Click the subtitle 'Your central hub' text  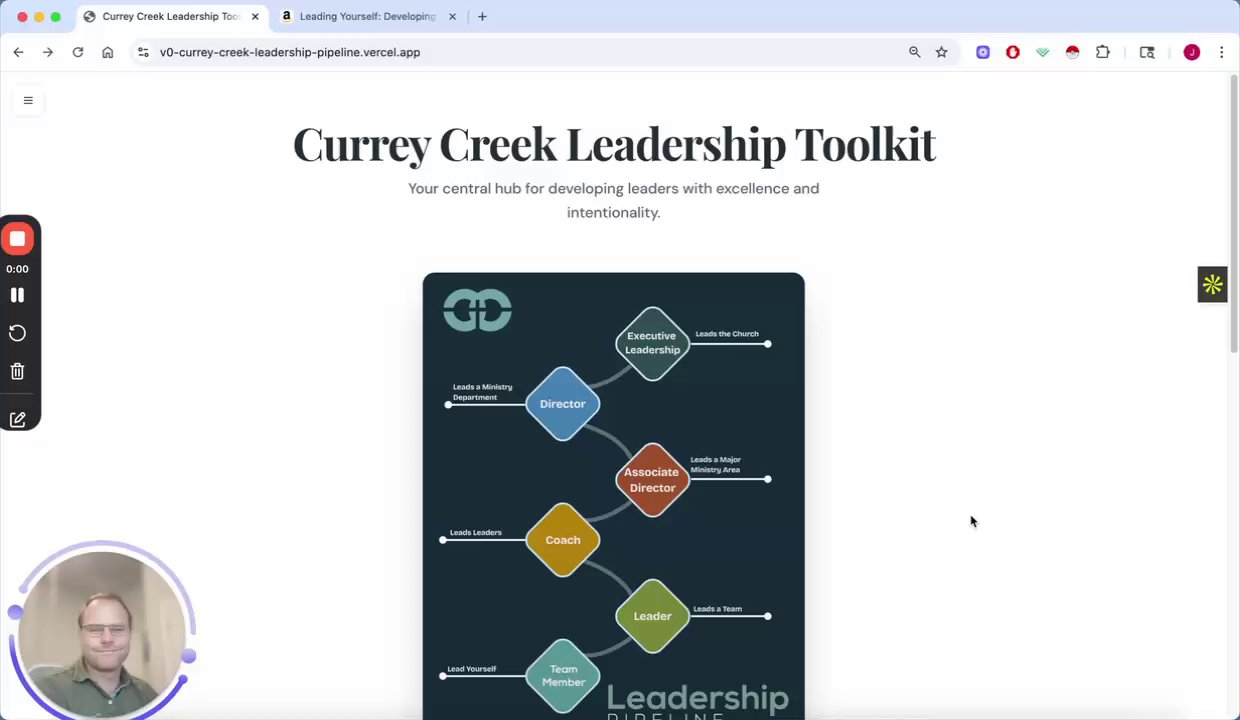click(614, 200)
